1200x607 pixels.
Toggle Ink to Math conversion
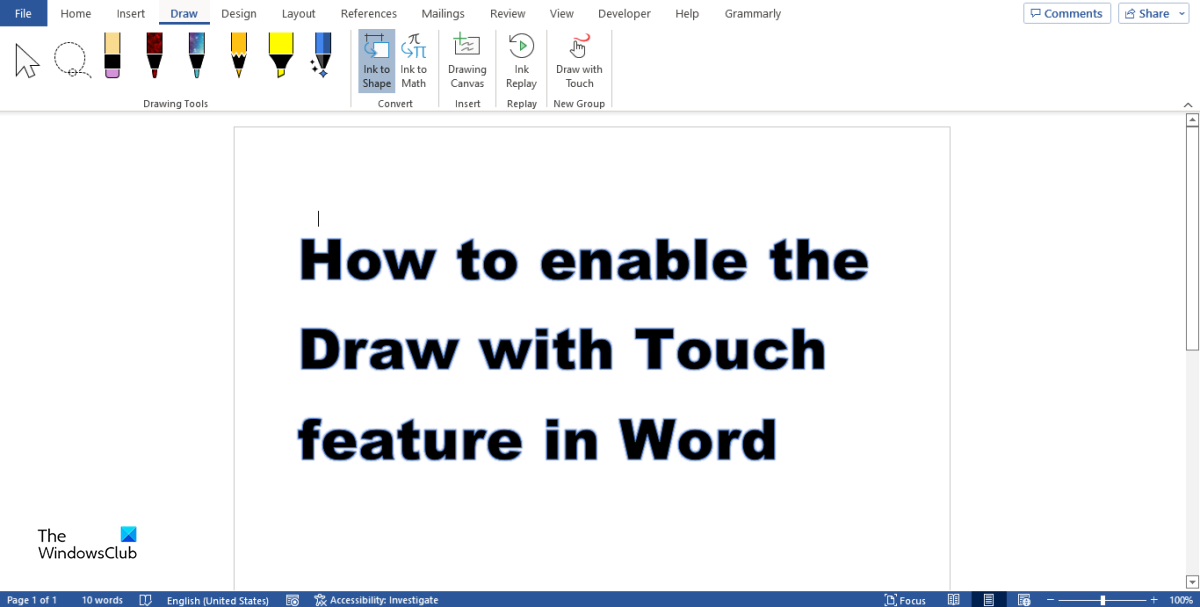[413, 60]
